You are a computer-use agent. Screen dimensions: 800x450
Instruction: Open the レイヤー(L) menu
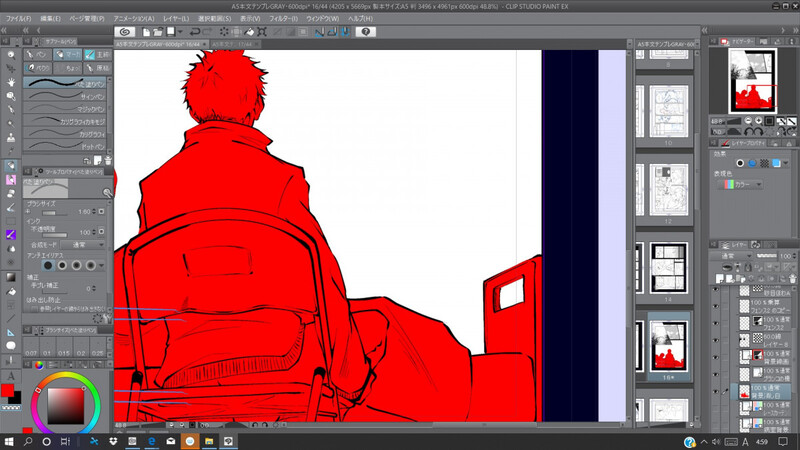[176, 18]
